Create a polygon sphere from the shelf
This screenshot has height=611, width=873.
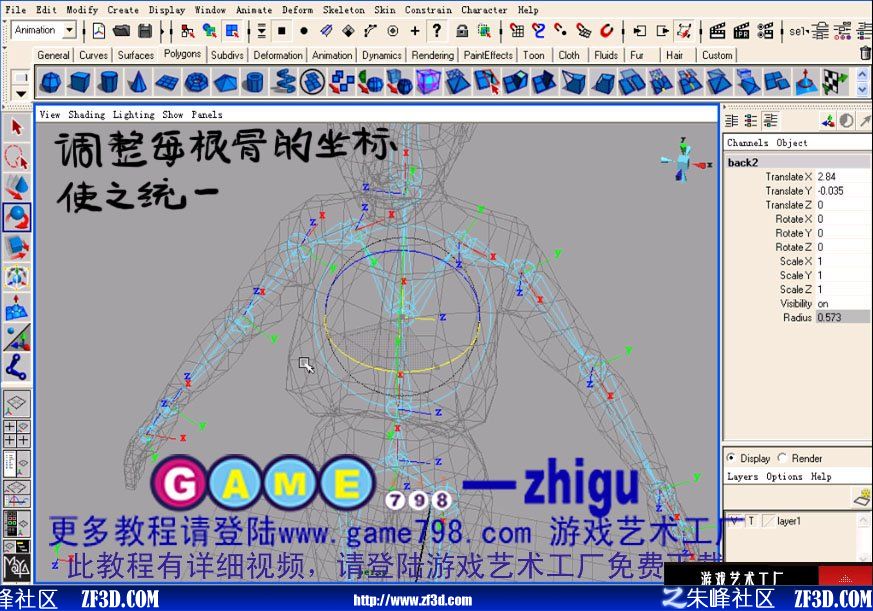pyautogui.click(x=51, y=82)
